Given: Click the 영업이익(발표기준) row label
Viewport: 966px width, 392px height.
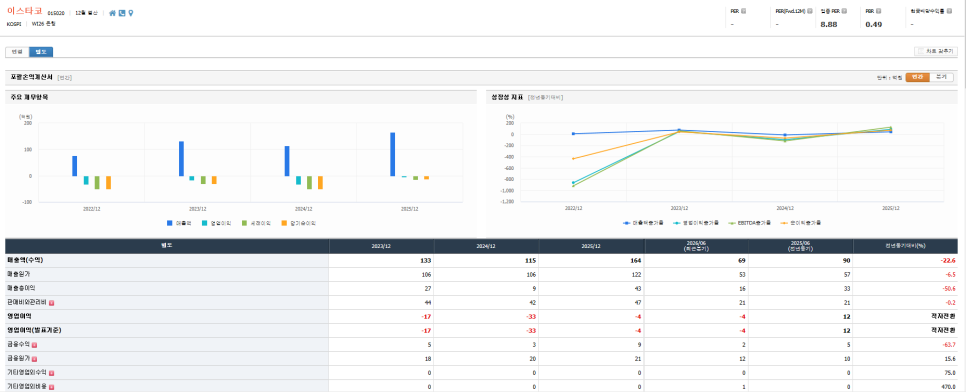Looking at the screenshot, I should point(34,330).
